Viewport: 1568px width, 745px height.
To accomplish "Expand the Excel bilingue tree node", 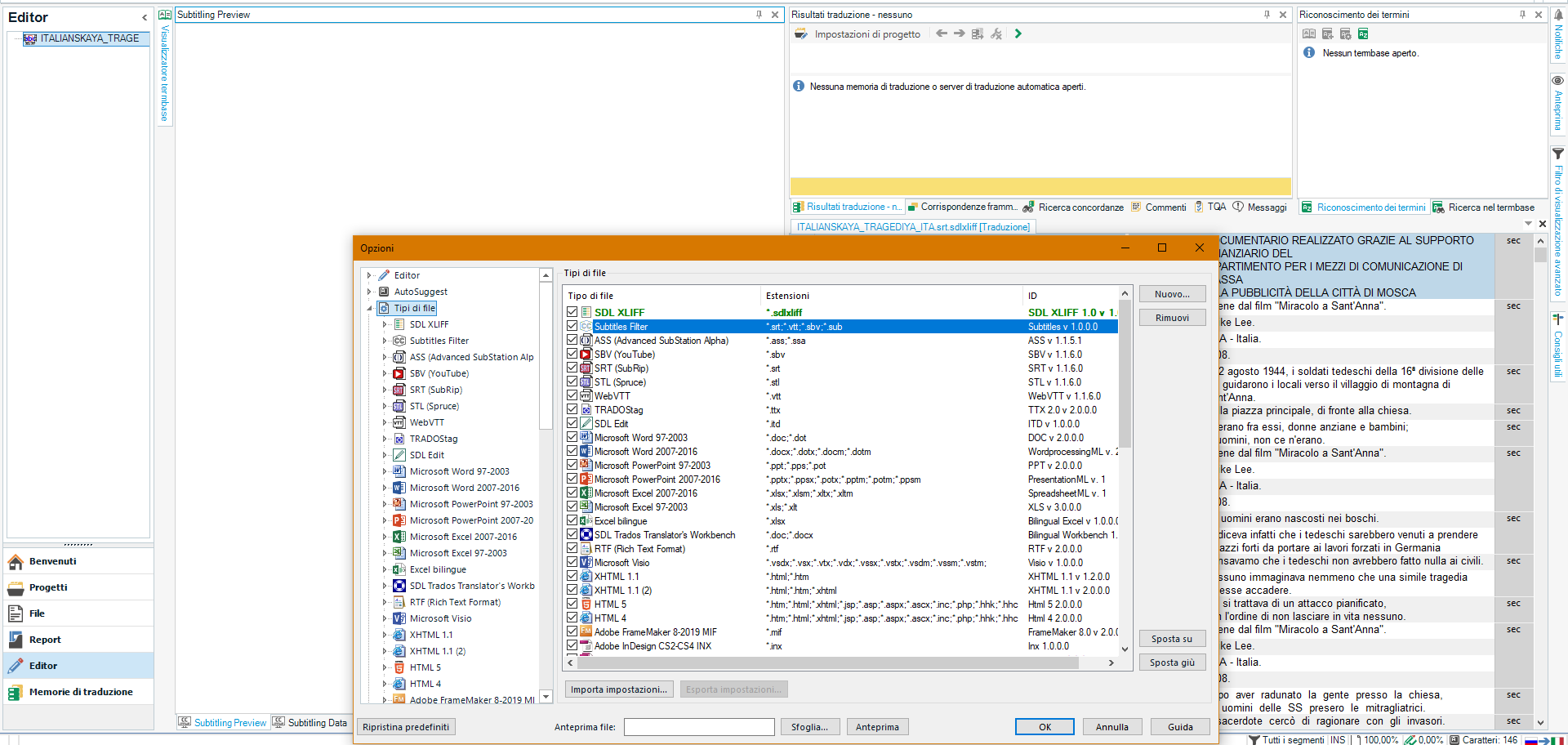I will tap(385, 569).
